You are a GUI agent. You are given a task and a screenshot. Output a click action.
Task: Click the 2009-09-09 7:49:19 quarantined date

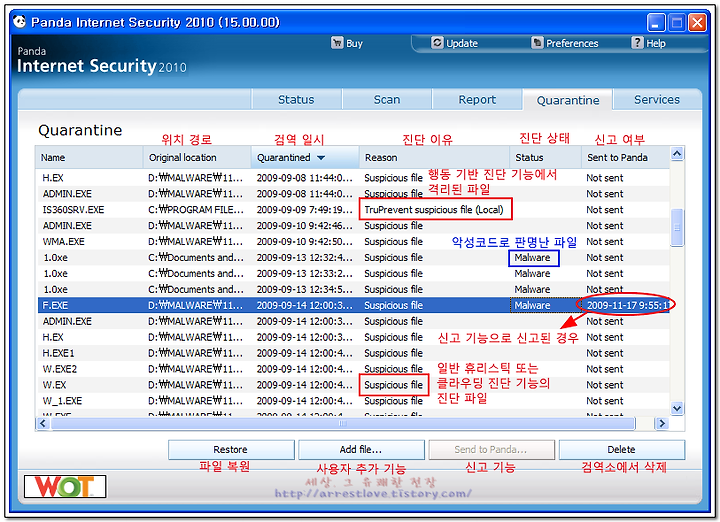click(304, 210)
